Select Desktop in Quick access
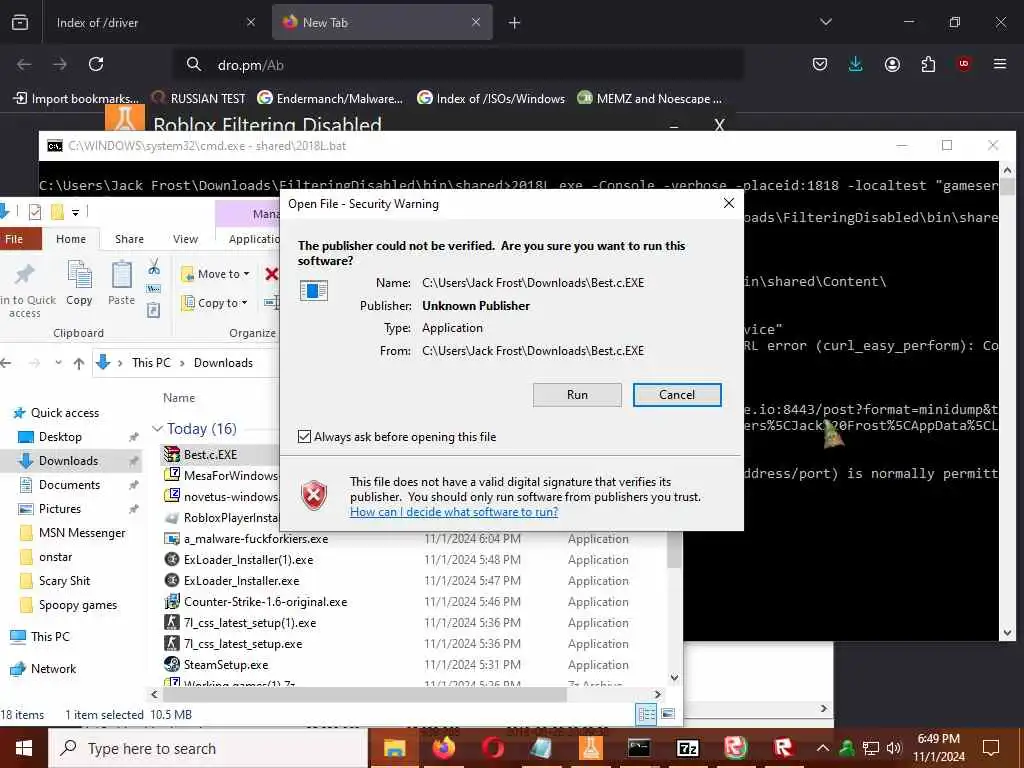Image resolution: width=1024 pixels, height=768 pixels. (x=60, y=437)
